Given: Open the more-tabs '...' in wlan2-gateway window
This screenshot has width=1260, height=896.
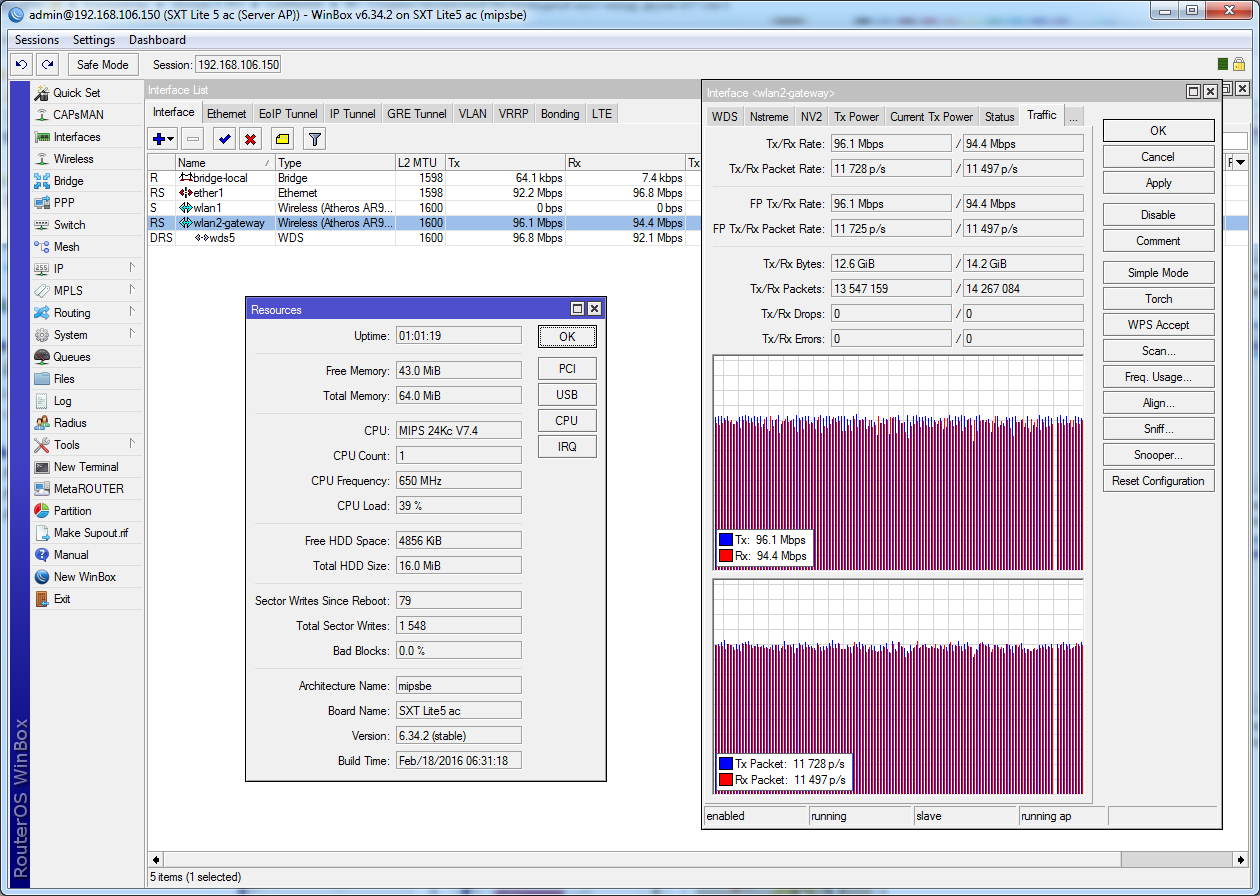Looking at the screenshot, I should (1073, 117).
